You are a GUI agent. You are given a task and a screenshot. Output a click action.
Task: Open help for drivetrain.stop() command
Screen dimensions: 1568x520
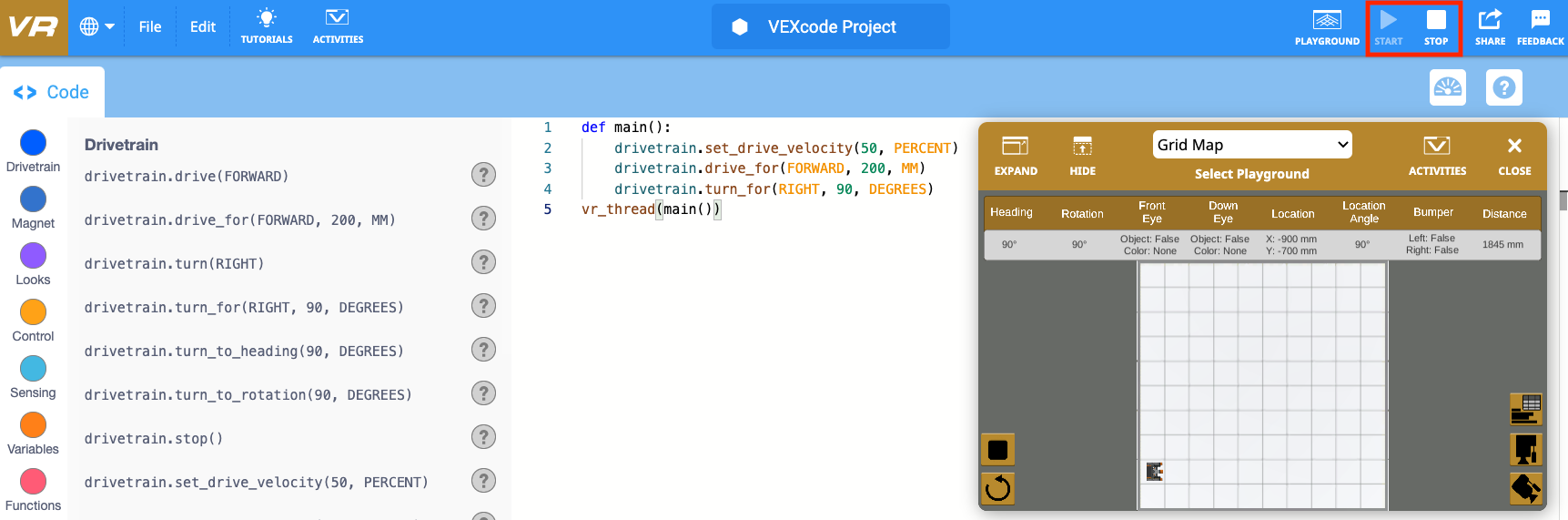483,437
